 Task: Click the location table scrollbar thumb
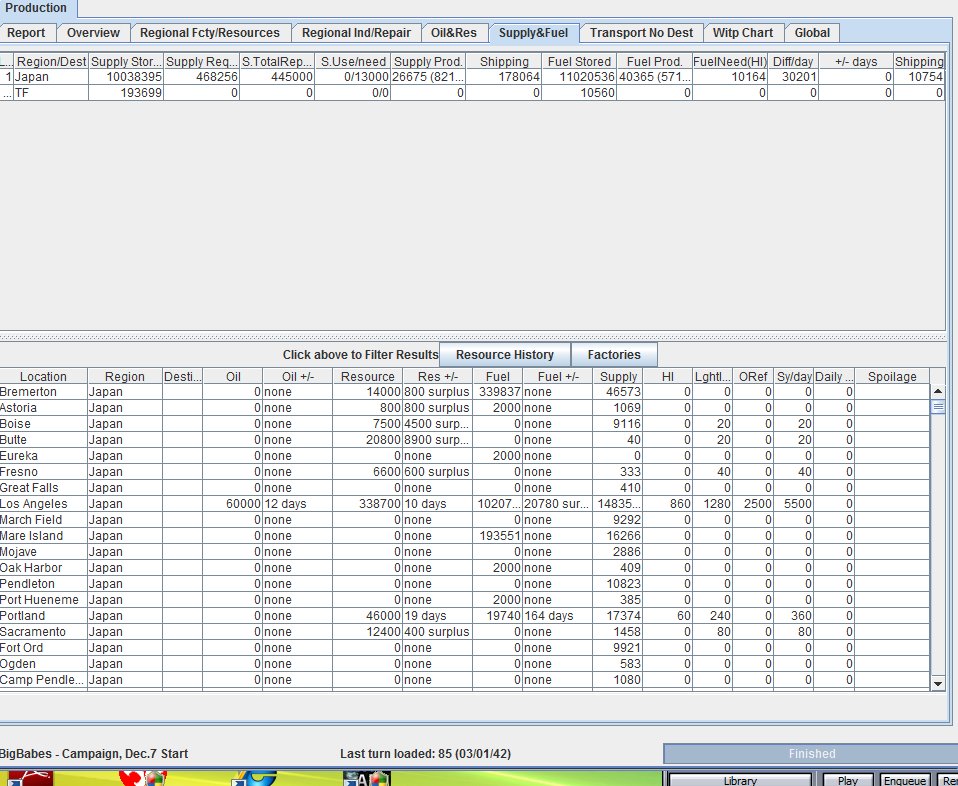[938, 406]
